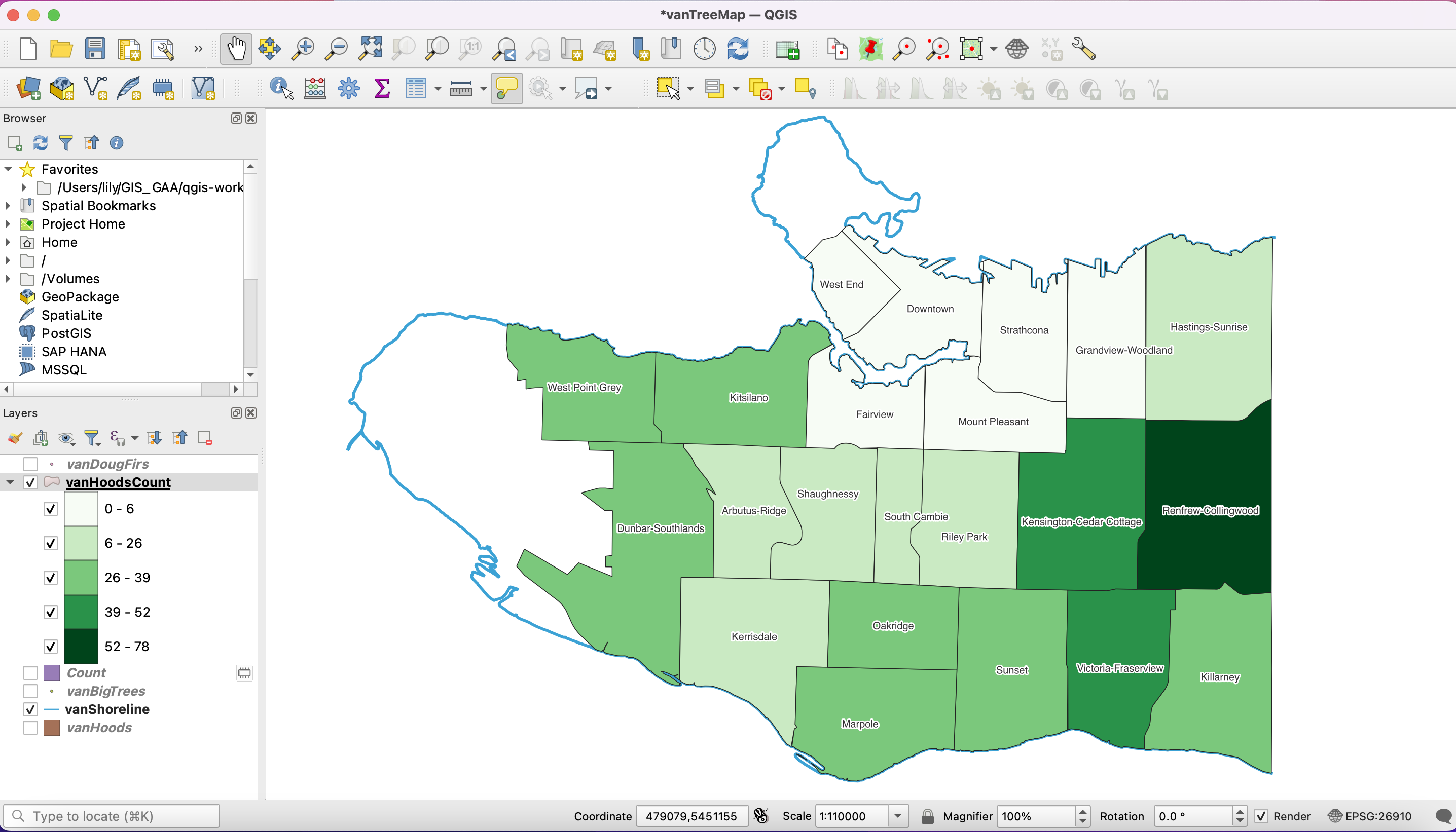
Task: Select GeoPackage in the Browser panel
Action: point(80,297)
